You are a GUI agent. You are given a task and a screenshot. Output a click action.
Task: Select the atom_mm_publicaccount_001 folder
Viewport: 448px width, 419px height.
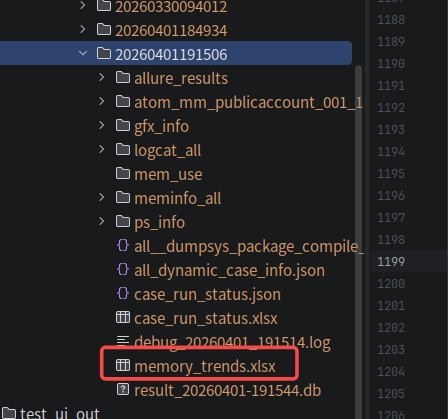(x=248, y=102)
